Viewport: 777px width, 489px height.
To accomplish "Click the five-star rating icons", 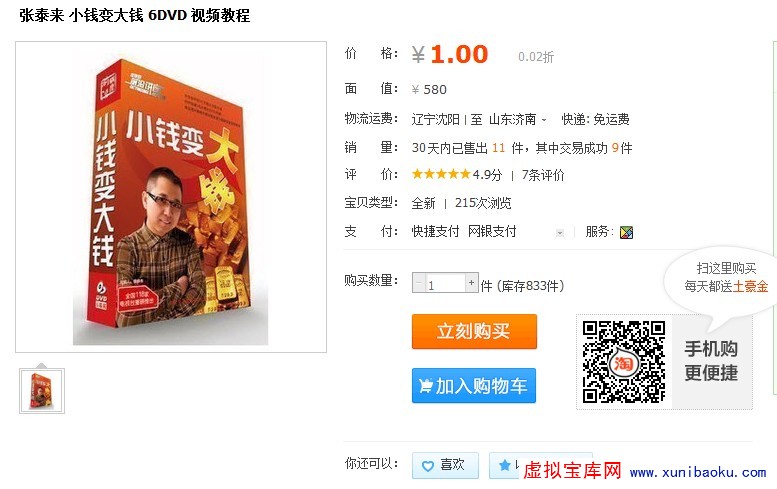I will (441, 174).
